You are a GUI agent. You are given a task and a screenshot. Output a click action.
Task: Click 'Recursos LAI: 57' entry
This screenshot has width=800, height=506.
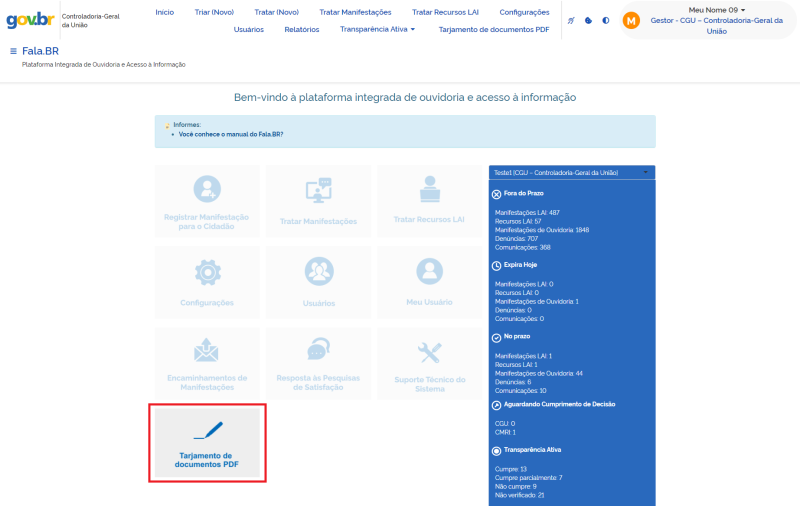(x=518, y=221)
